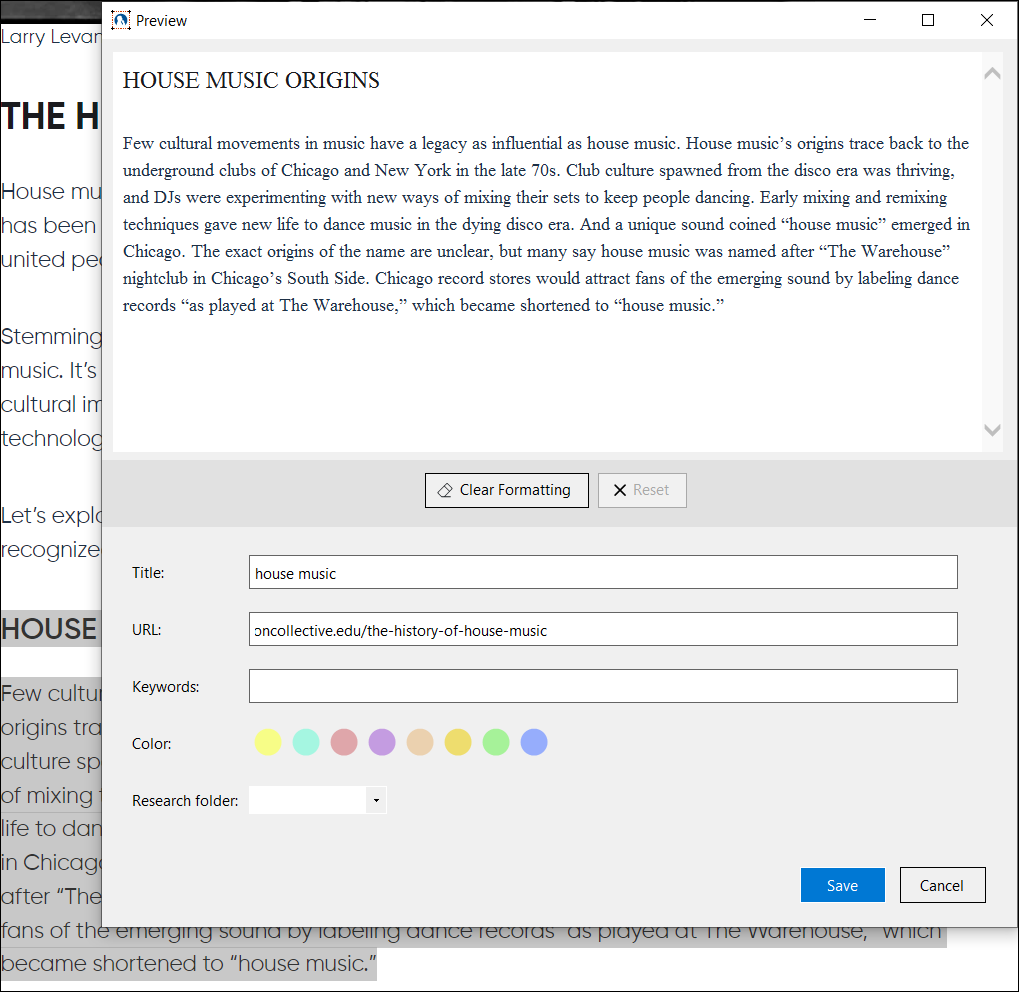Click the preview scrollbar down arrow

992,430
